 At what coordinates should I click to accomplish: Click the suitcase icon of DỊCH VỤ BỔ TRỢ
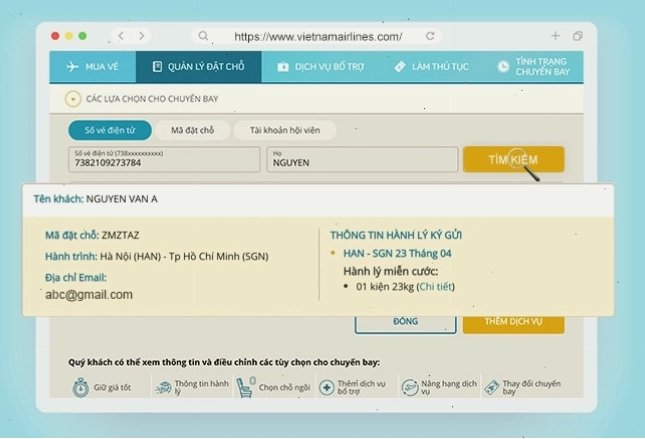(x=283, y=67)
